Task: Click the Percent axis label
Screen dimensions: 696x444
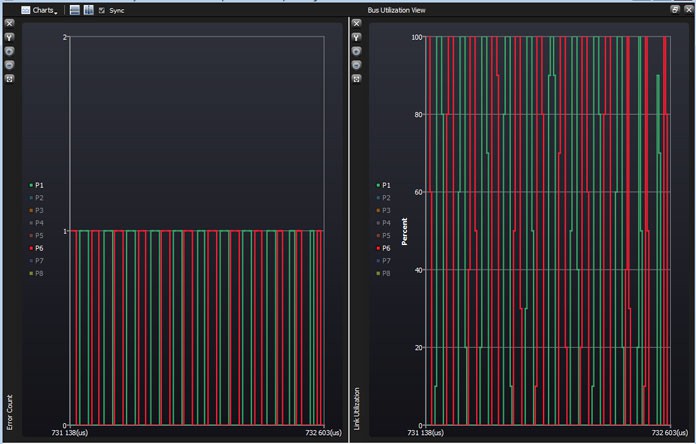Action: [x=404, y=231]
